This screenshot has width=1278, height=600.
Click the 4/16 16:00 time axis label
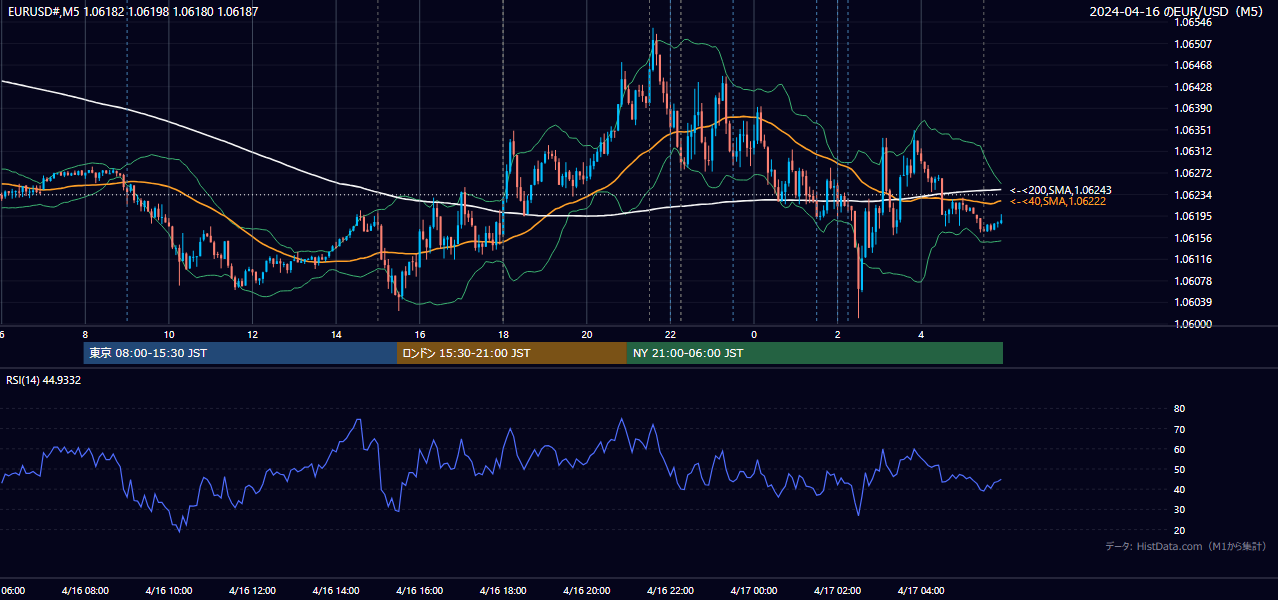tap(420, 591)
